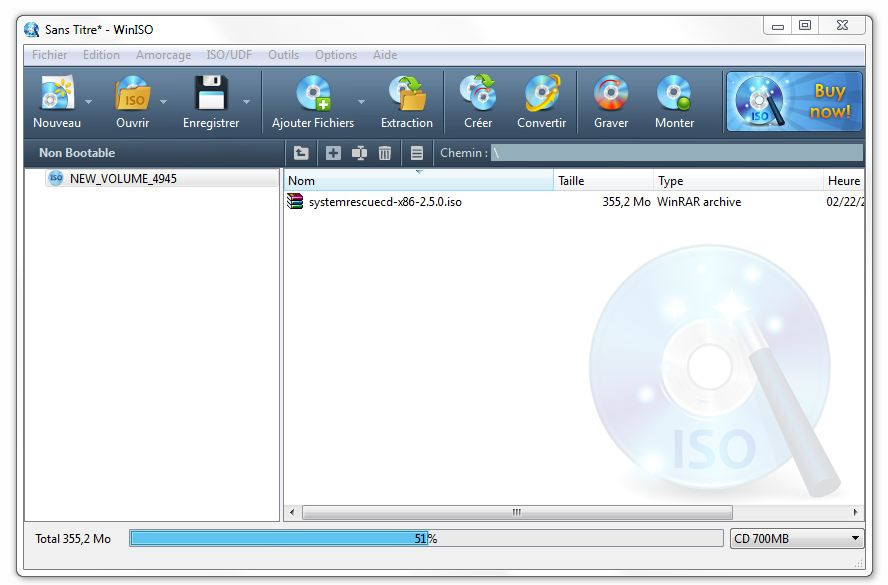This screenshot has height=585, width=888.
Task: Open the Fichier menu
Action: (x=50, y=55)
